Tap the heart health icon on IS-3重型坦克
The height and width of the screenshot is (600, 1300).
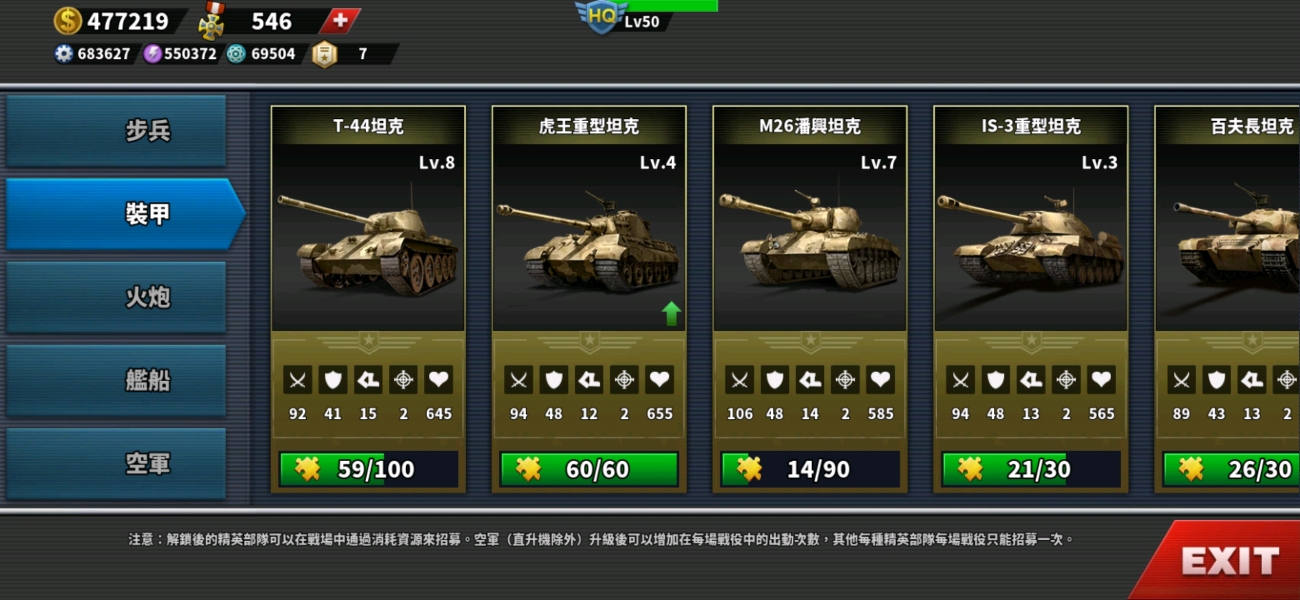1101,380
